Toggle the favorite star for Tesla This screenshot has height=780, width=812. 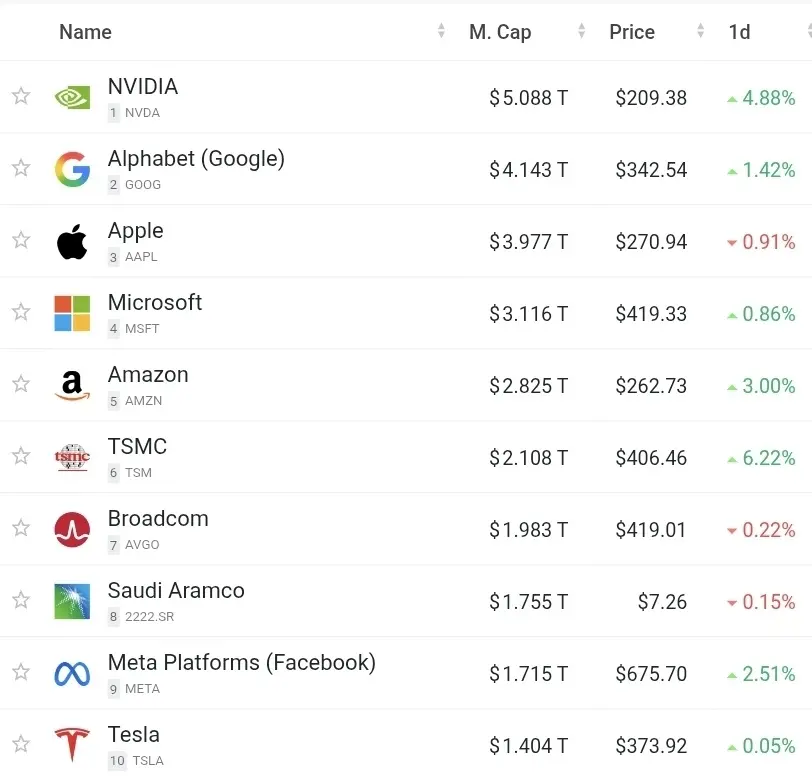coord(20,744)
